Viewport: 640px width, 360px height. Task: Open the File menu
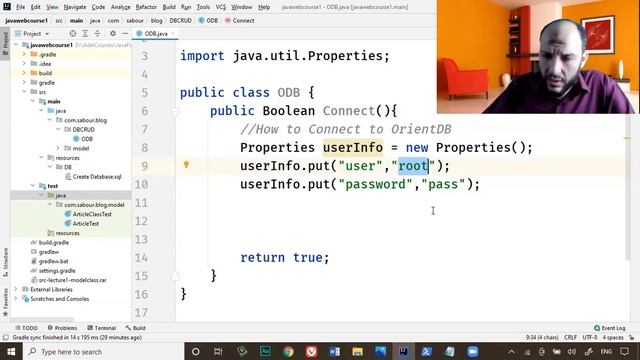point(20,7)
